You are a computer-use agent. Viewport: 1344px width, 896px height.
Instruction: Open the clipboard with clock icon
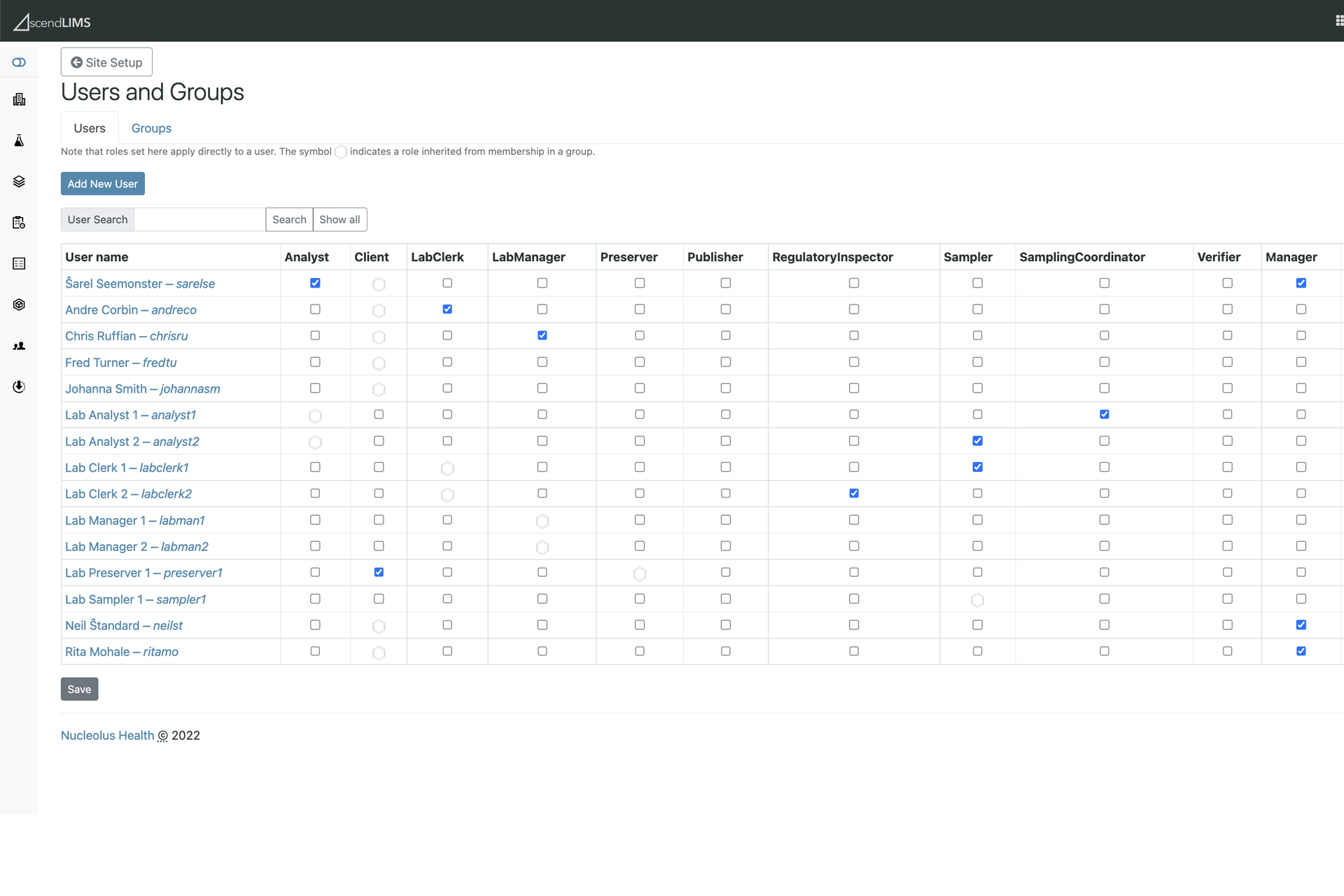click(x=19, y=223)
